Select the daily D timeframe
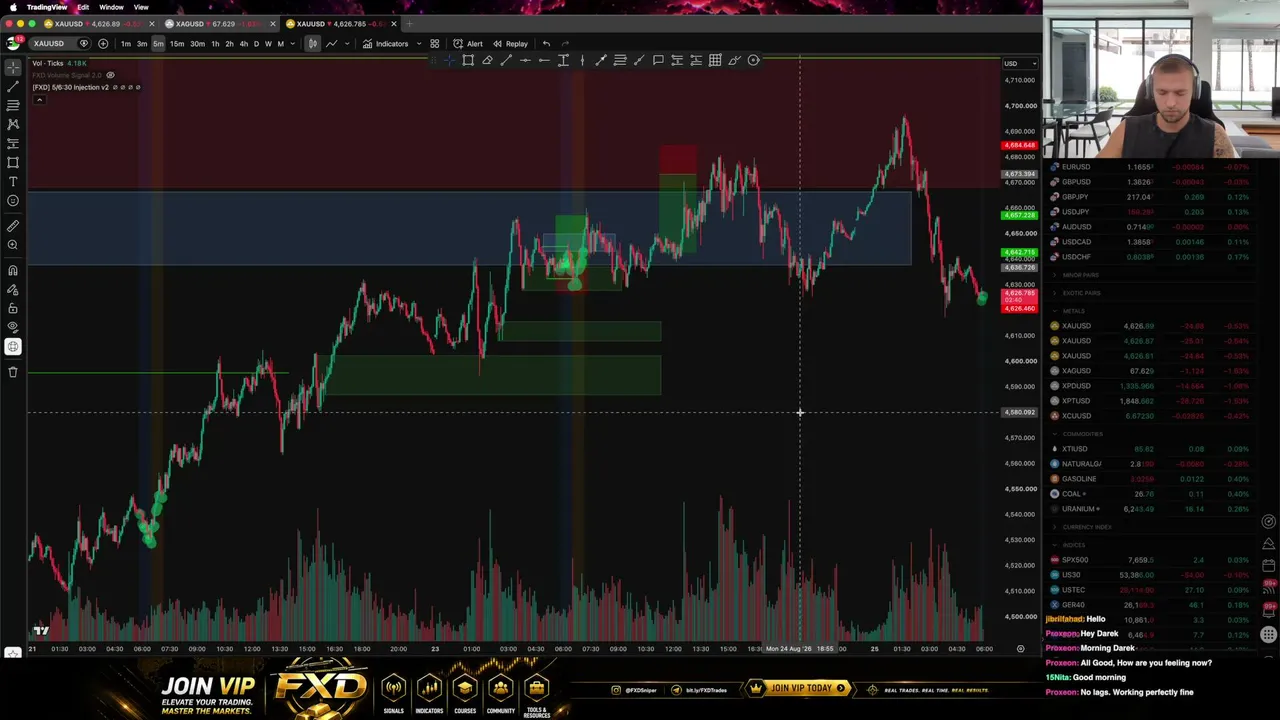This screenshot has height=720, width=1280. point(256,44)
